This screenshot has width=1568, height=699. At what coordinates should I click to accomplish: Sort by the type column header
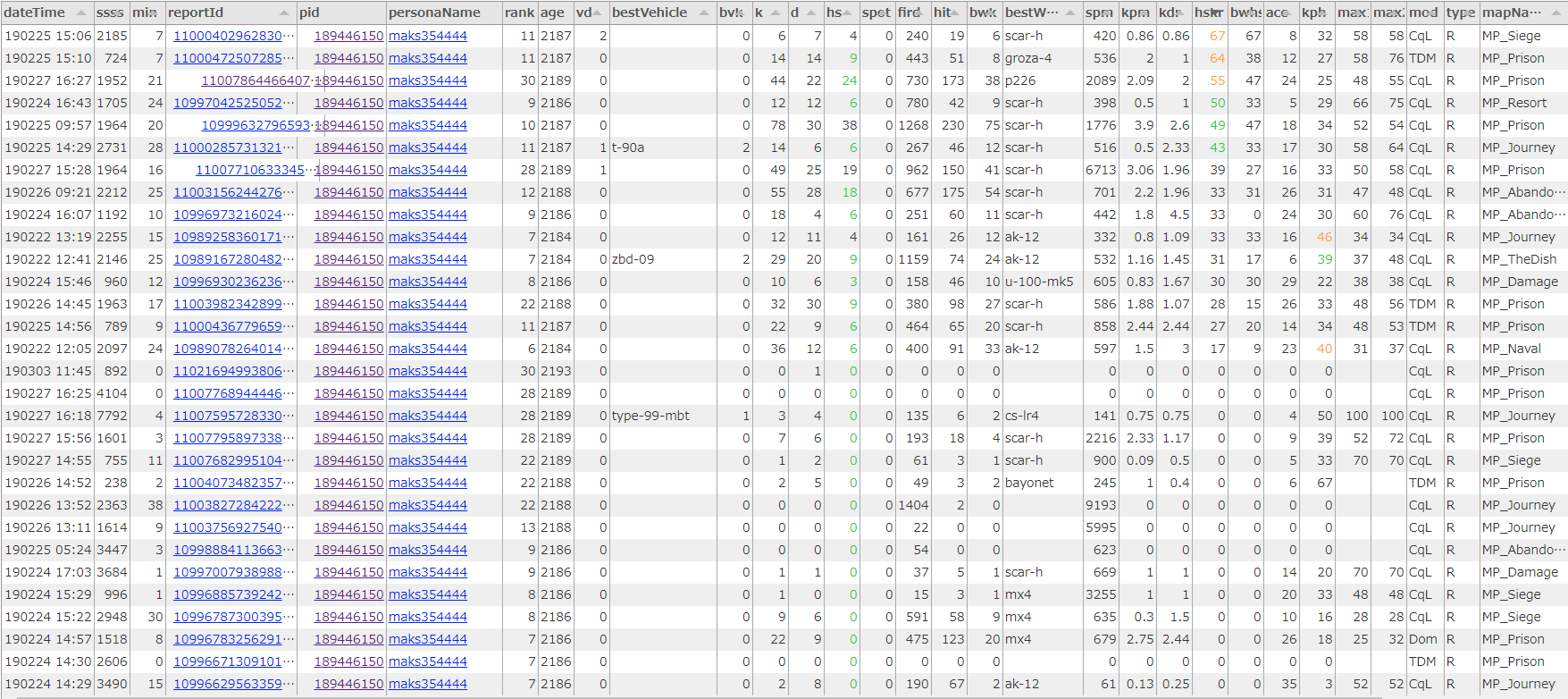pos(1462,13)
